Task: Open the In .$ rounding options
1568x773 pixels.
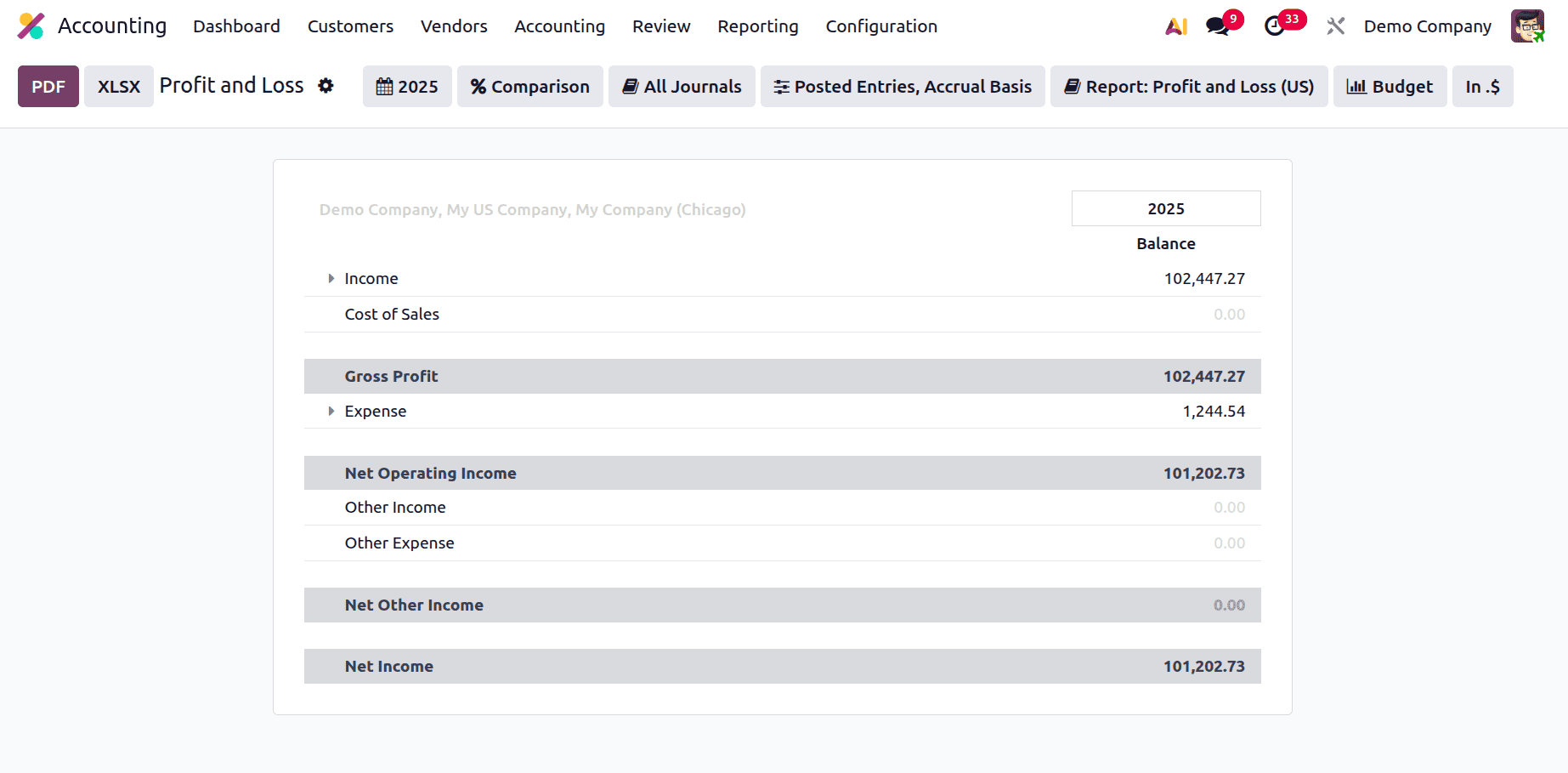Action: click(1483, 87)
